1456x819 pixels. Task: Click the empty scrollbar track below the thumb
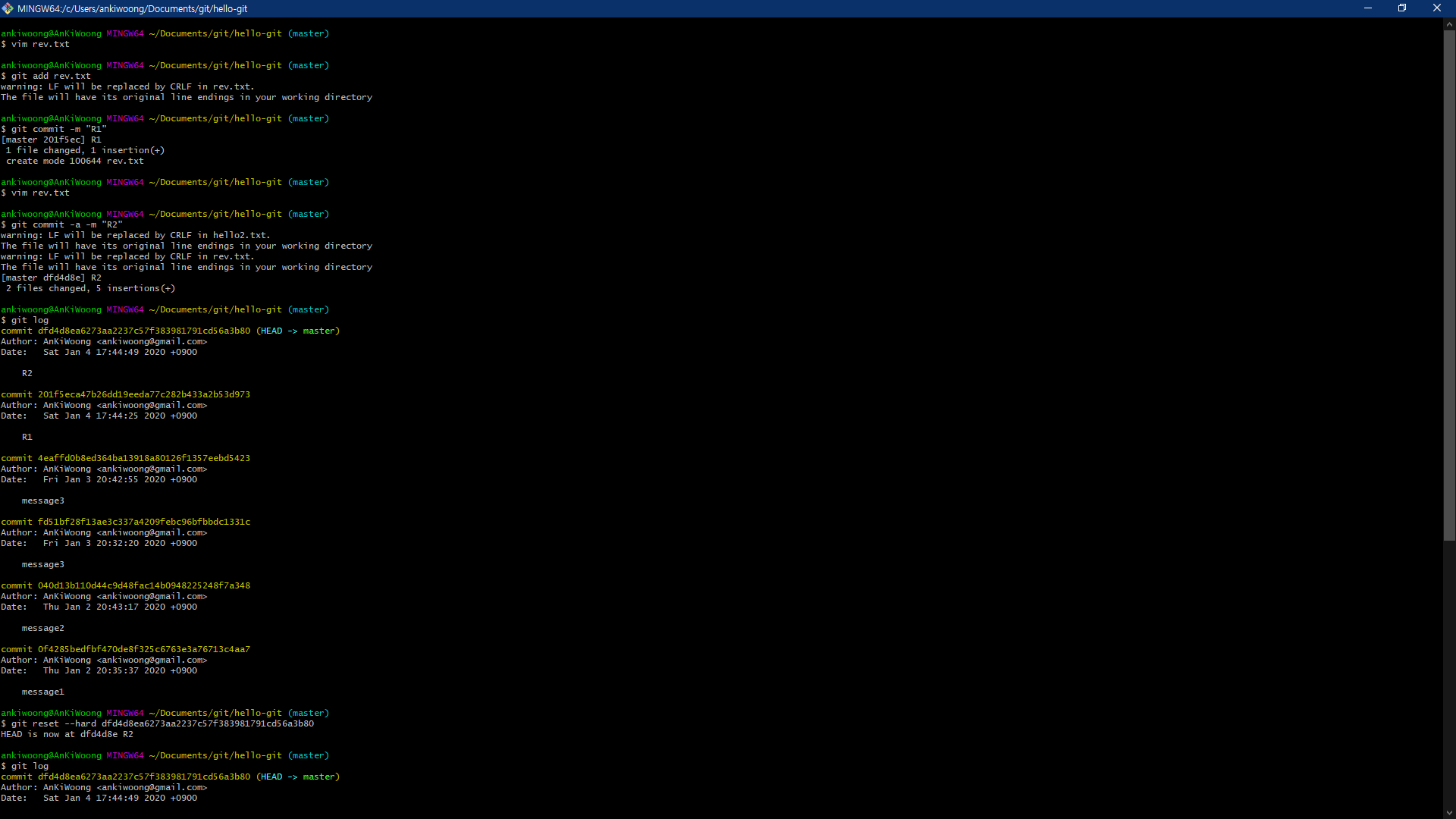[1449, 675]
